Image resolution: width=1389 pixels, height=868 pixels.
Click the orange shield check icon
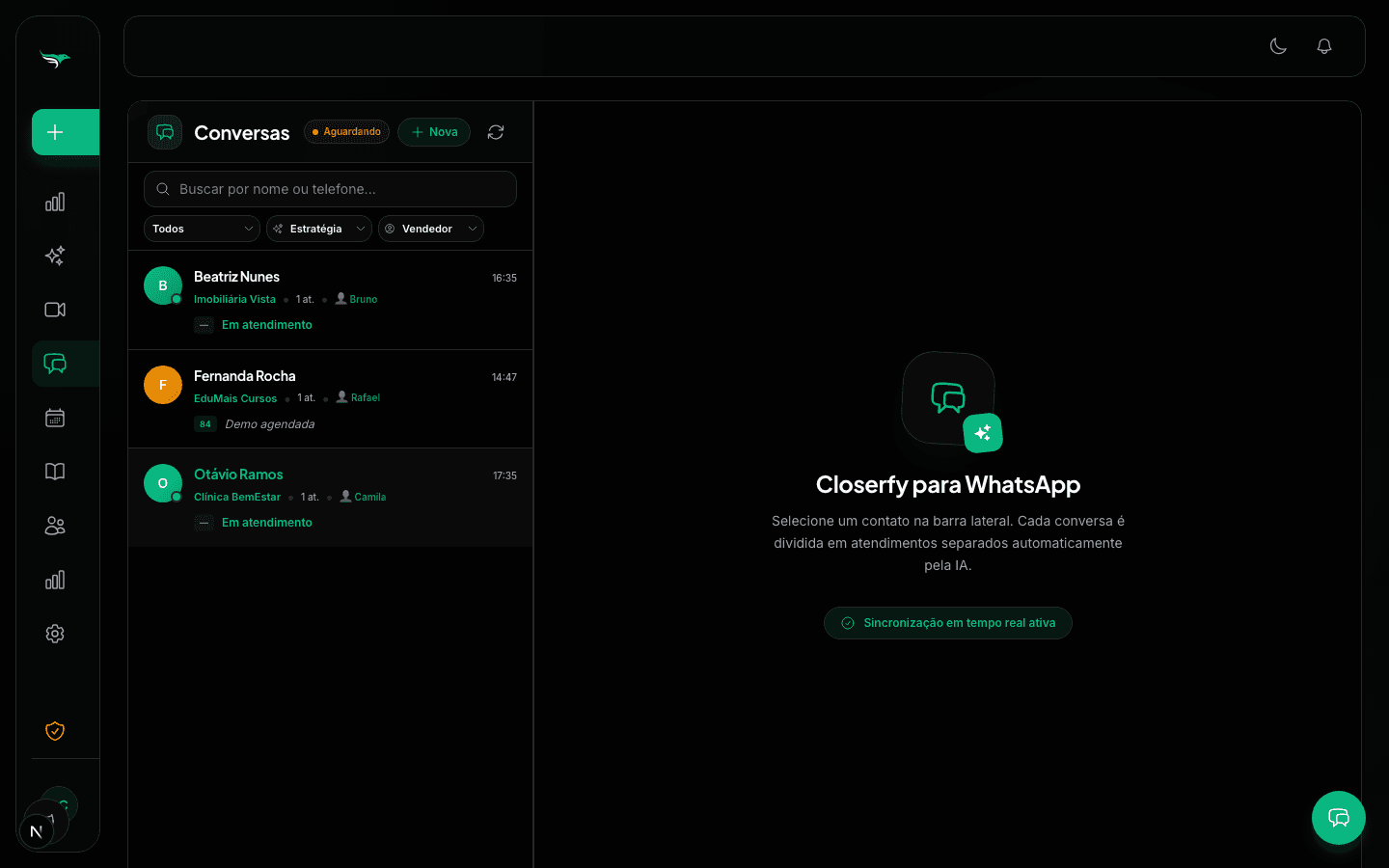[55, 731]
